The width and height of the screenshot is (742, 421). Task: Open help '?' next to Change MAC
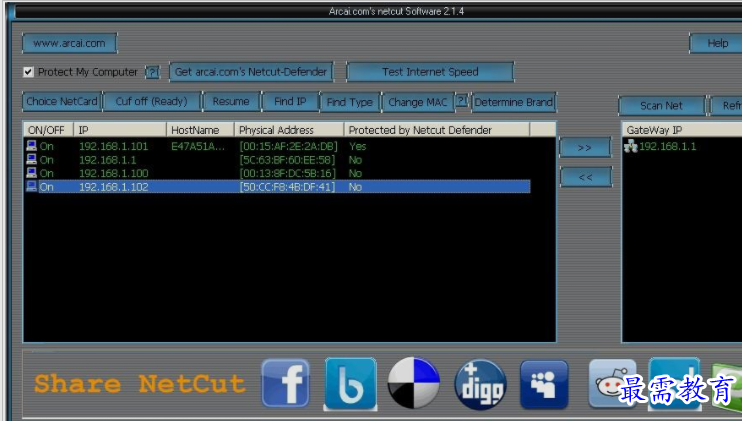tap(461, 100)
